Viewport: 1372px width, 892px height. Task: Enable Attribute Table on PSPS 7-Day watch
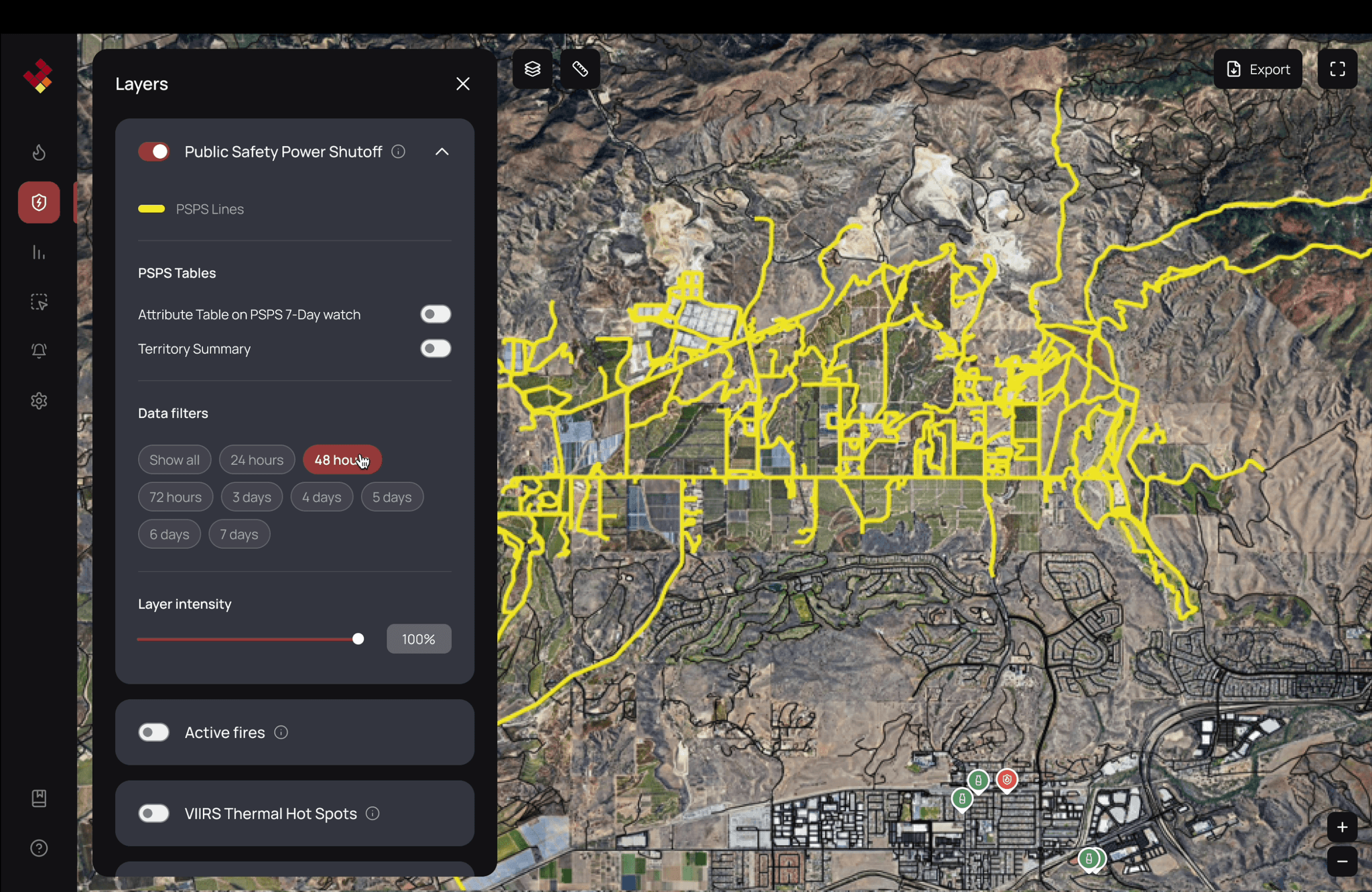[435, 314]
